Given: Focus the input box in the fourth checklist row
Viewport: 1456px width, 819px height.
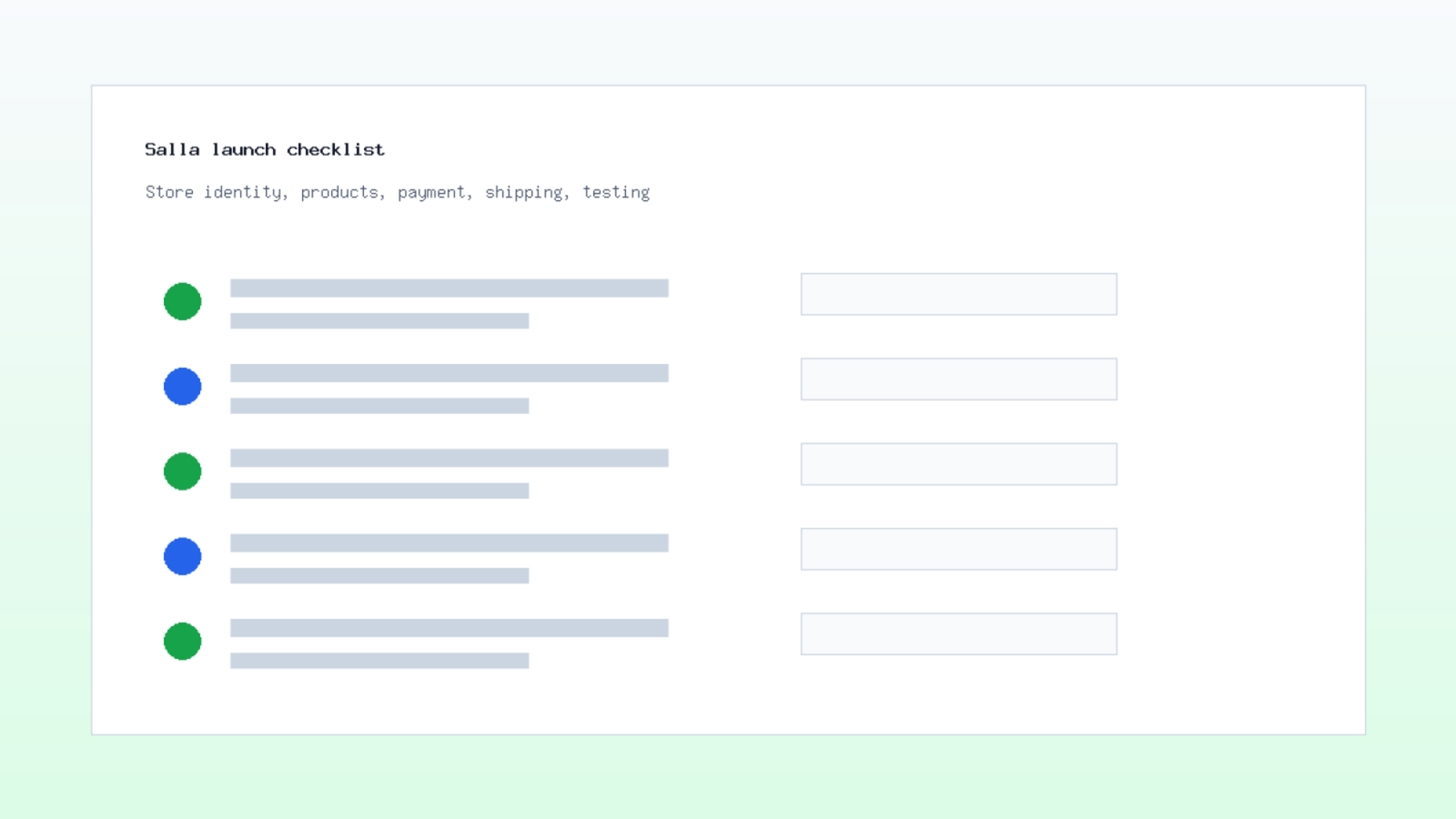Looking at the screenshot, I should tap(958, 549).
